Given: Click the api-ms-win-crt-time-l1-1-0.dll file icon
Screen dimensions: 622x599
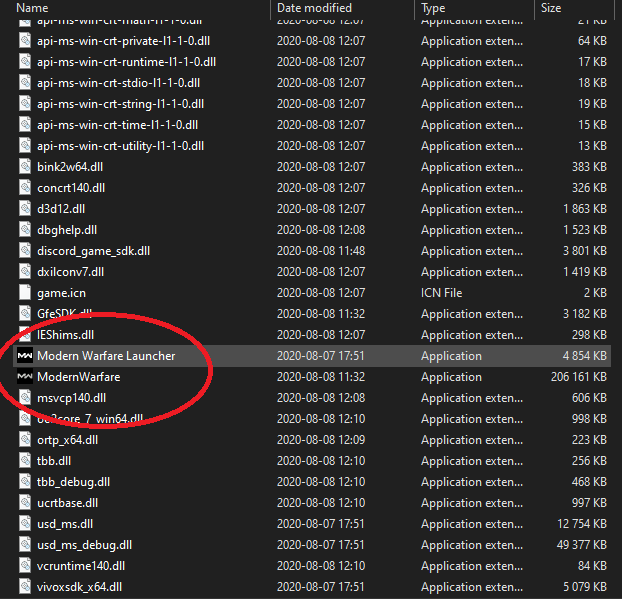Looking at the screenshot, I should [x=25, y=125].
